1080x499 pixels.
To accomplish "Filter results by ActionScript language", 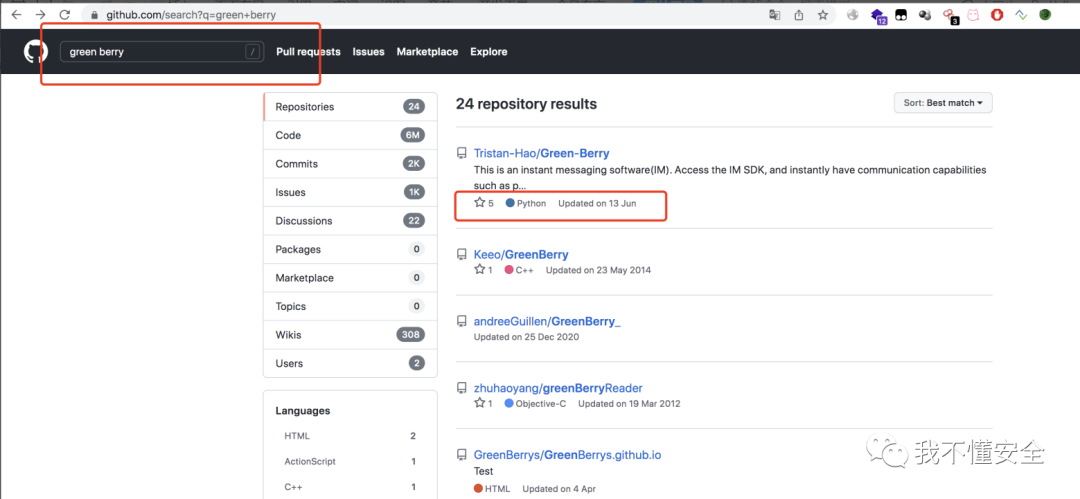I will click(x=350, y=462).
